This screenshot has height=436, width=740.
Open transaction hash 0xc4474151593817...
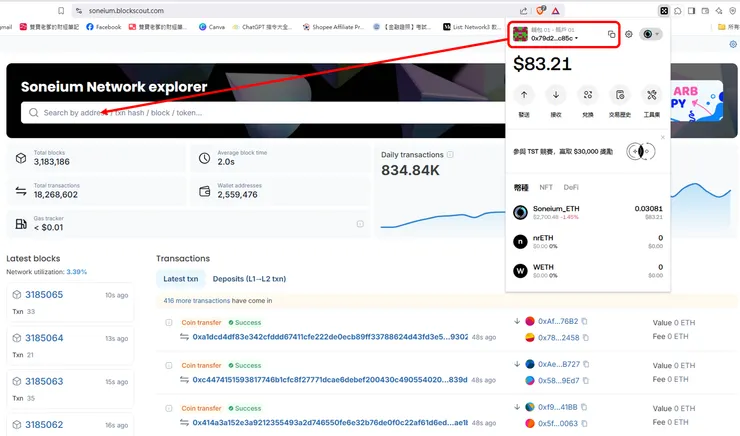click(330, 380)
